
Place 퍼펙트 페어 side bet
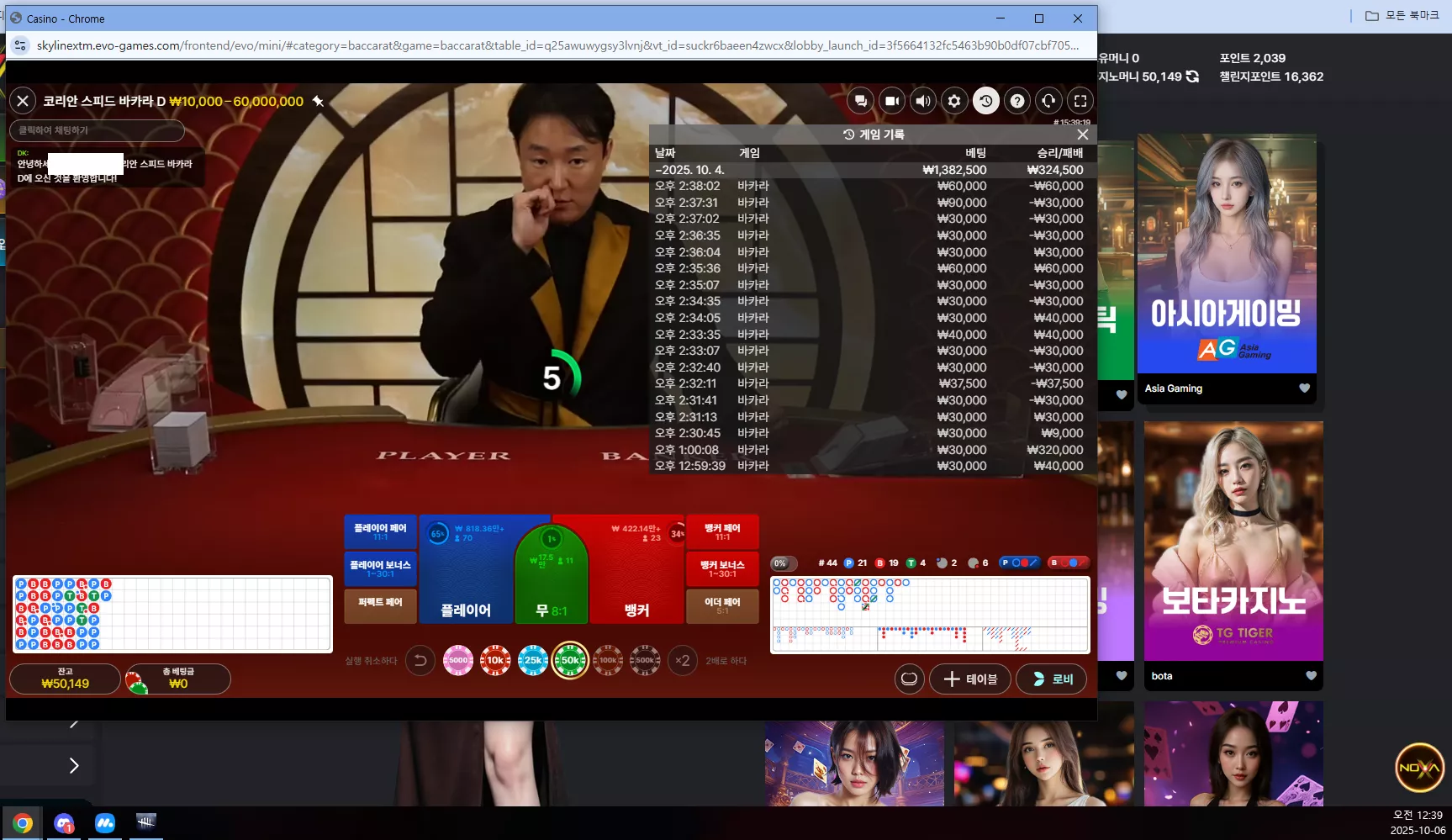(380, 605)
